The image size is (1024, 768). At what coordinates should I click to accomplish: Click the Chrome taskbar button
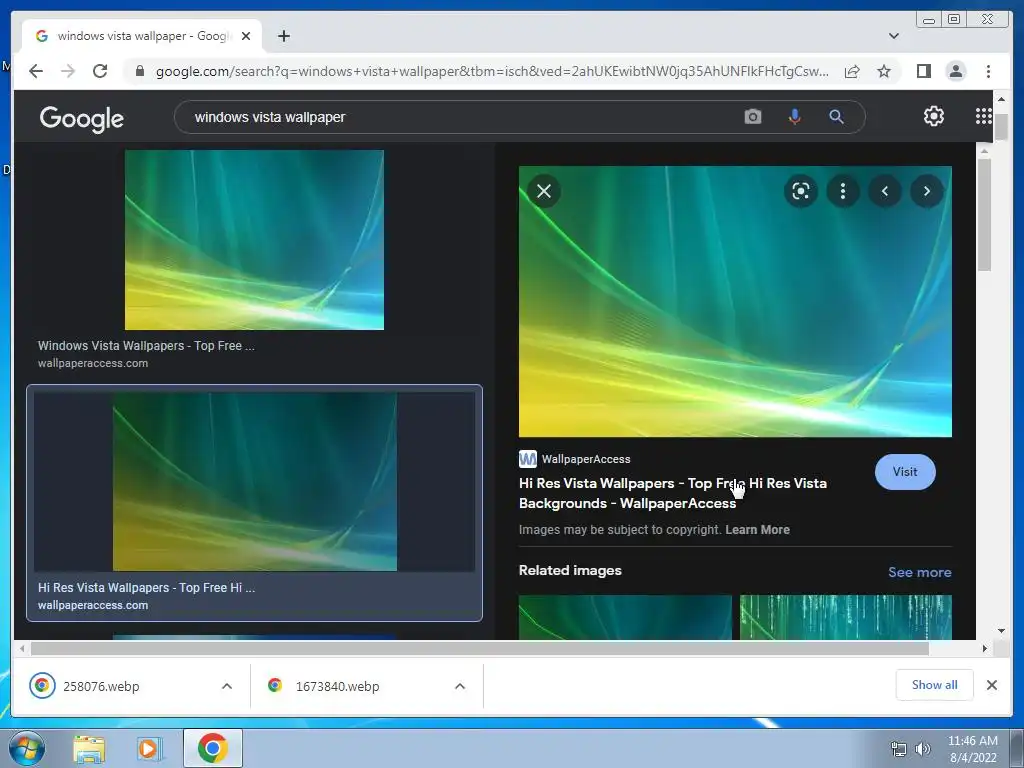213,748
